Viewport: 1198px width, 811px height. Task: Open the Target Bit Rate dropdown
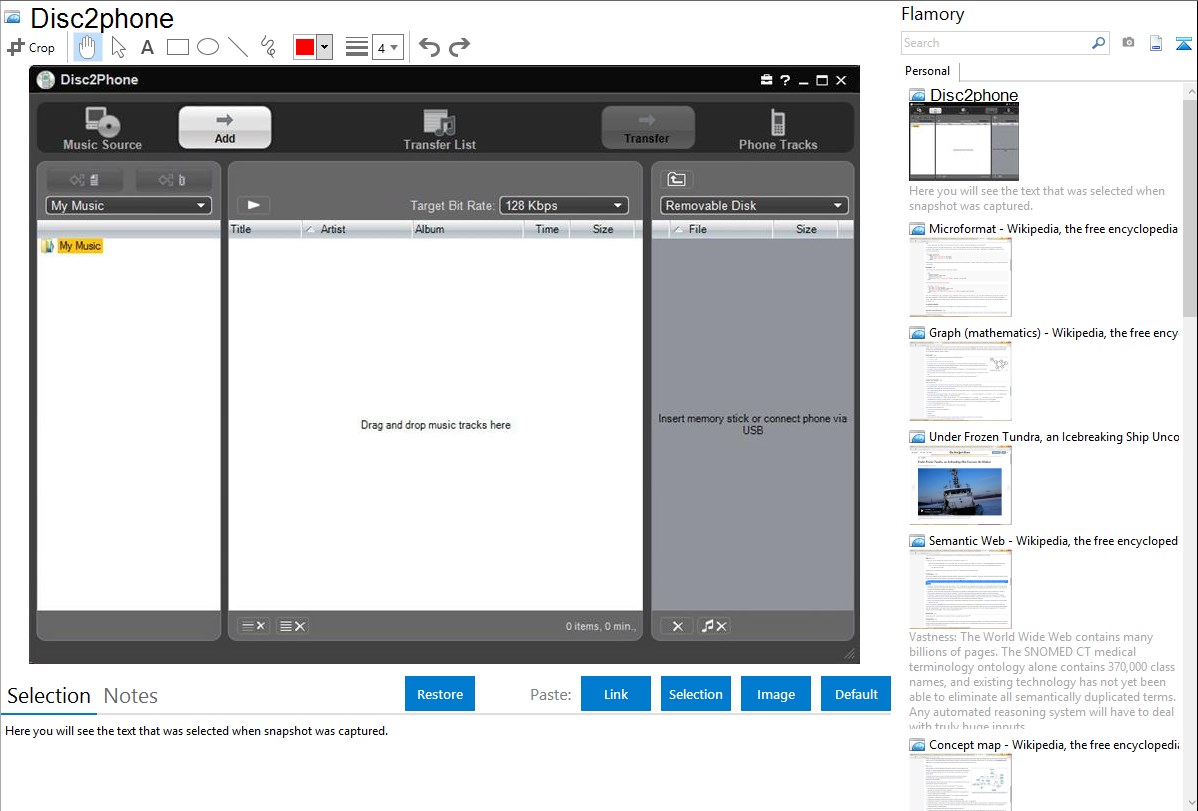click(x=564, y=206)
